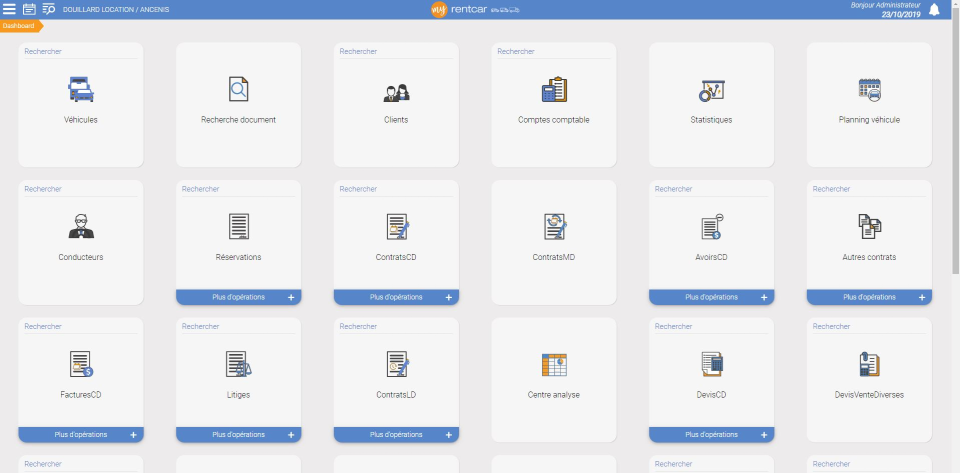Open the Litiges scales icon
The image size is (960, 473).
coord(239,363)
